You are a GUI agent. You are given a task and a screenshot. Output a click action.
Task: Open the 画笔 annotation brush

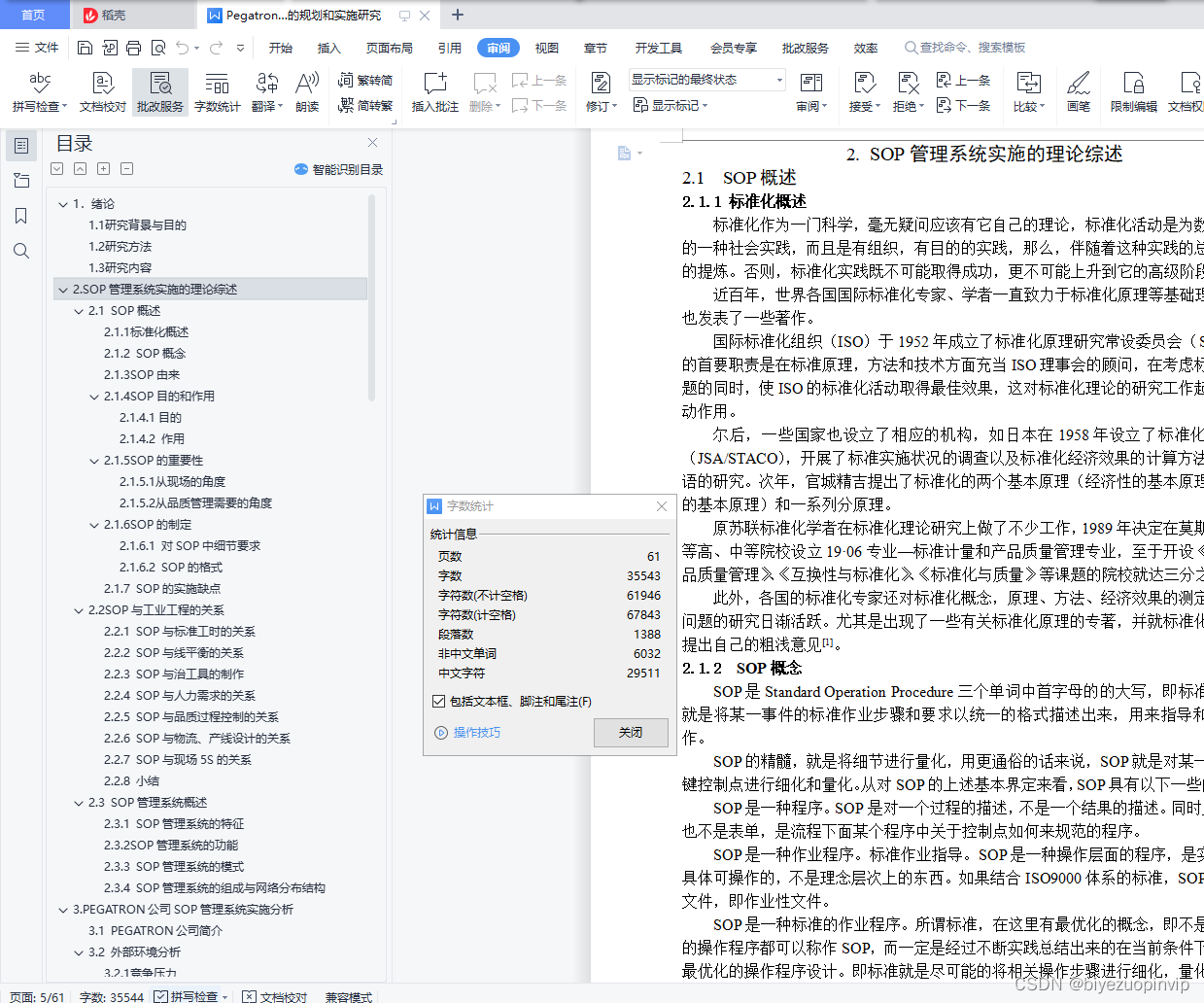pyautogui.click(x=1079, y=91)
